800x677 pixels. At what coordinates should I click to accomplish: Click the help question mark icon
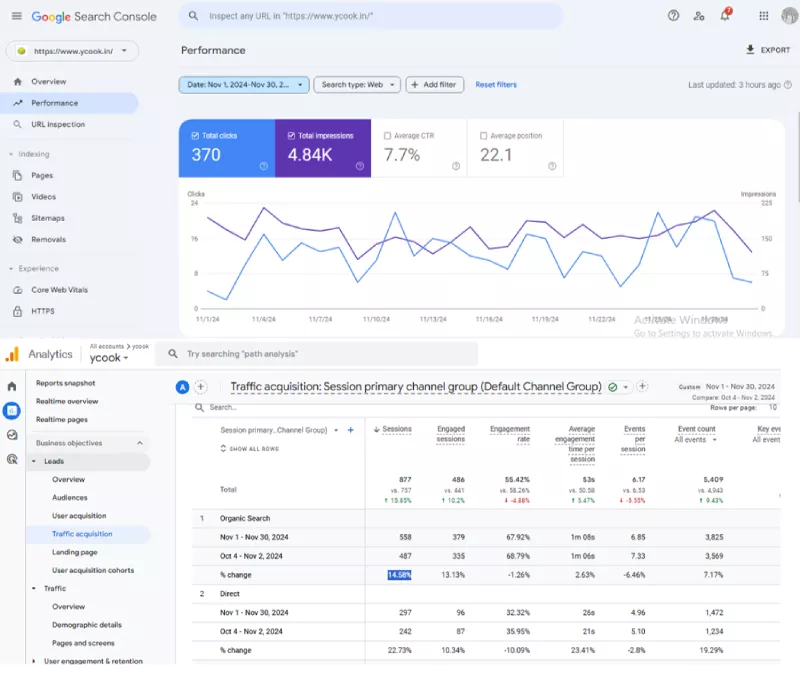pos(673,16)
